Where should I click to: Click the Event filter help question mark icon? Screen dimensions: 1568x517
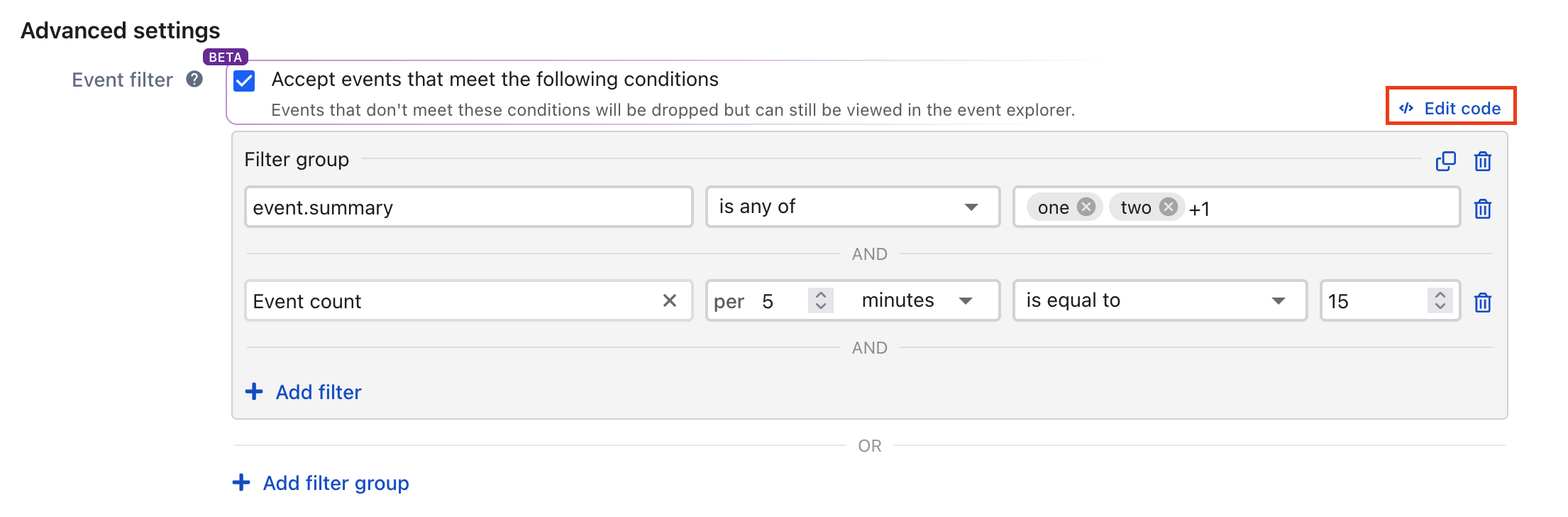pyautogui.click(x=194, y=80)
